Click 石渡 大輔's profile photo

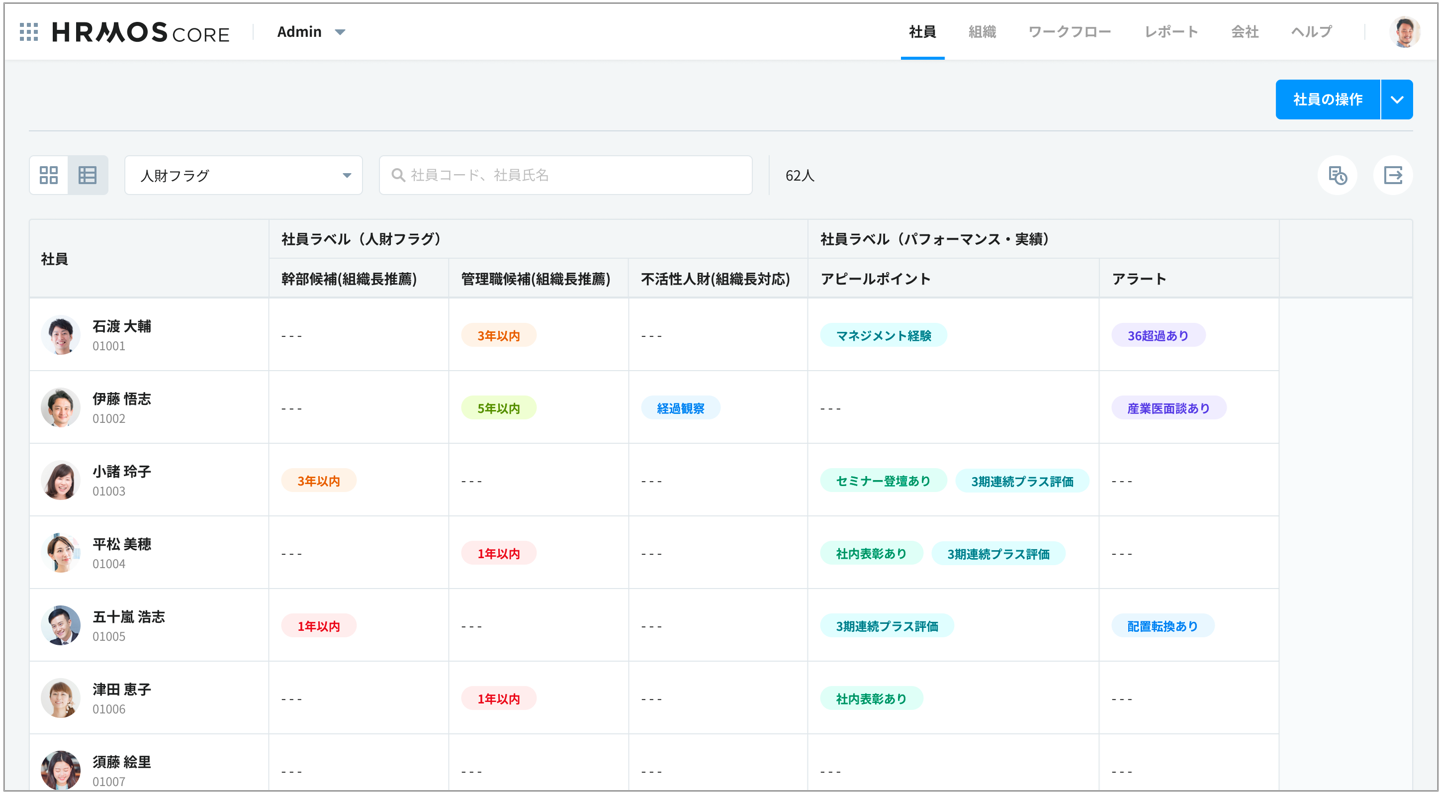pyautogui.click(x=61, y=336)
